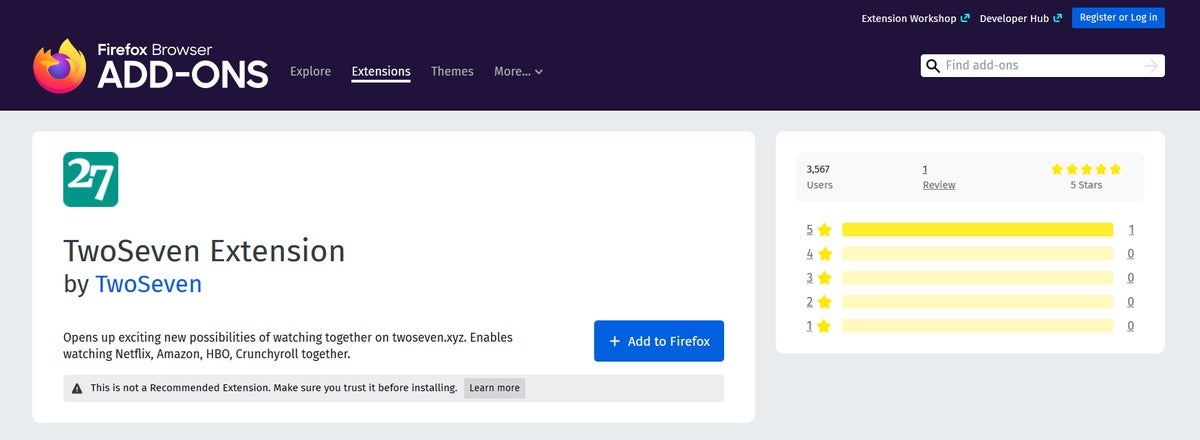Click the number 5 rating row label

click(x=810, y=229)
